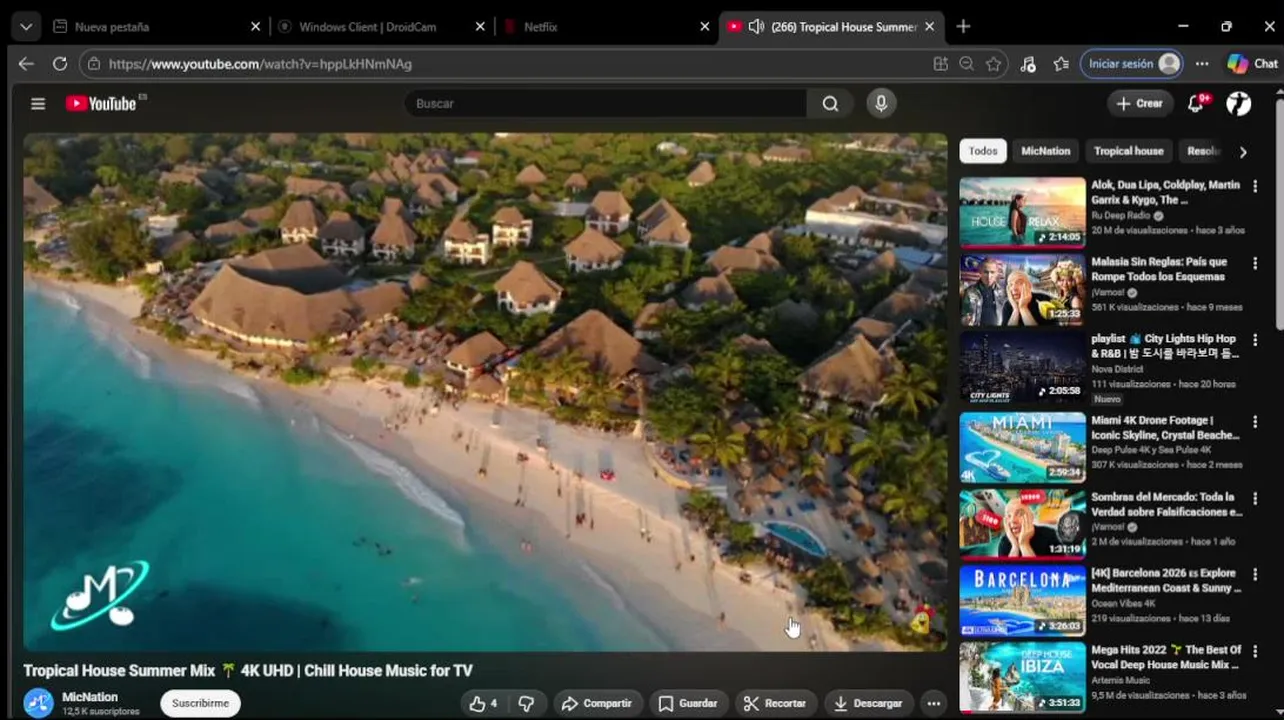Expand the tab actions dropdown

(26, 27)
